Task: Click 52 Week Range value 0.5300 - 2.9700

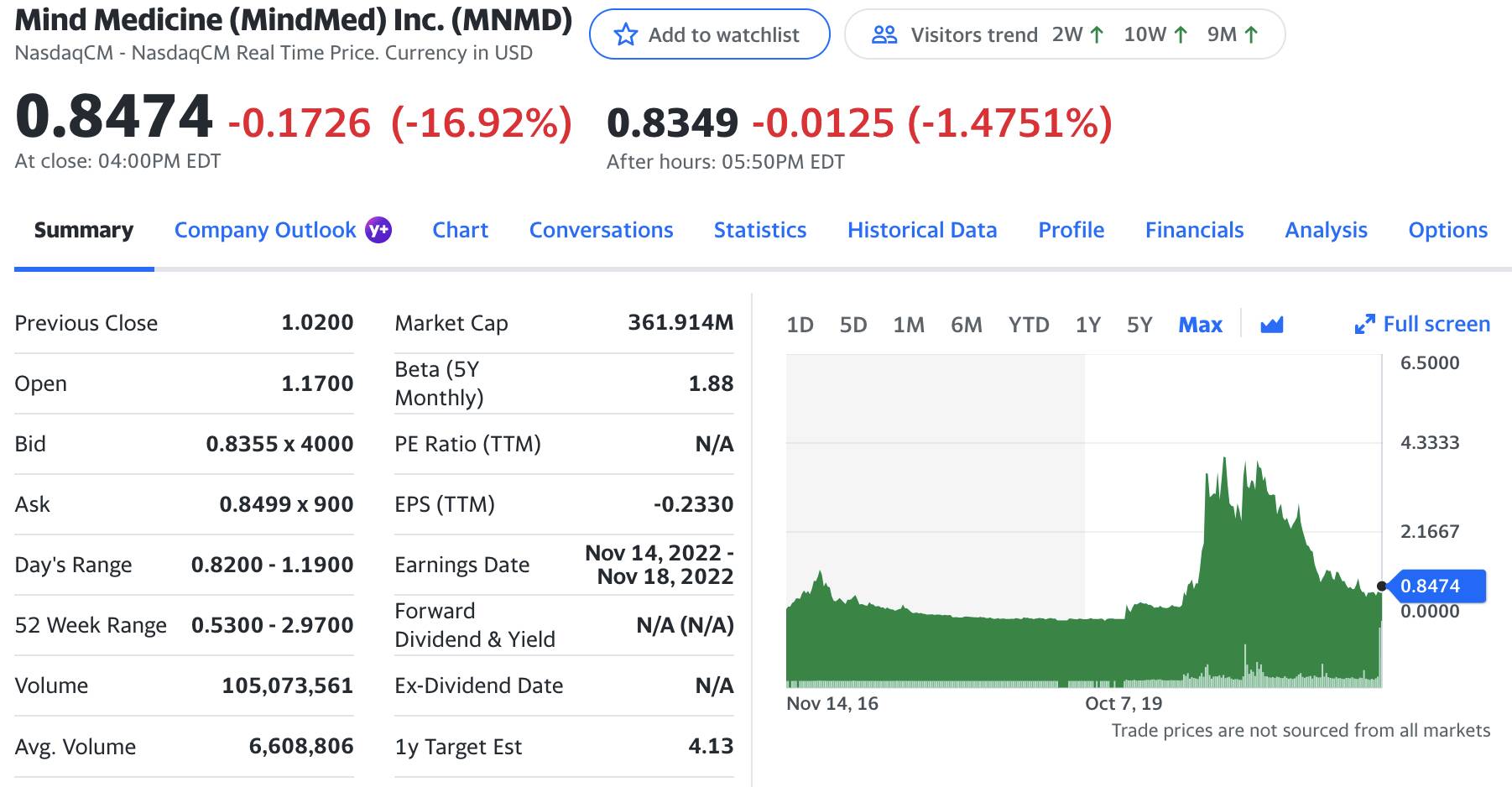Action: coord(272,625)
